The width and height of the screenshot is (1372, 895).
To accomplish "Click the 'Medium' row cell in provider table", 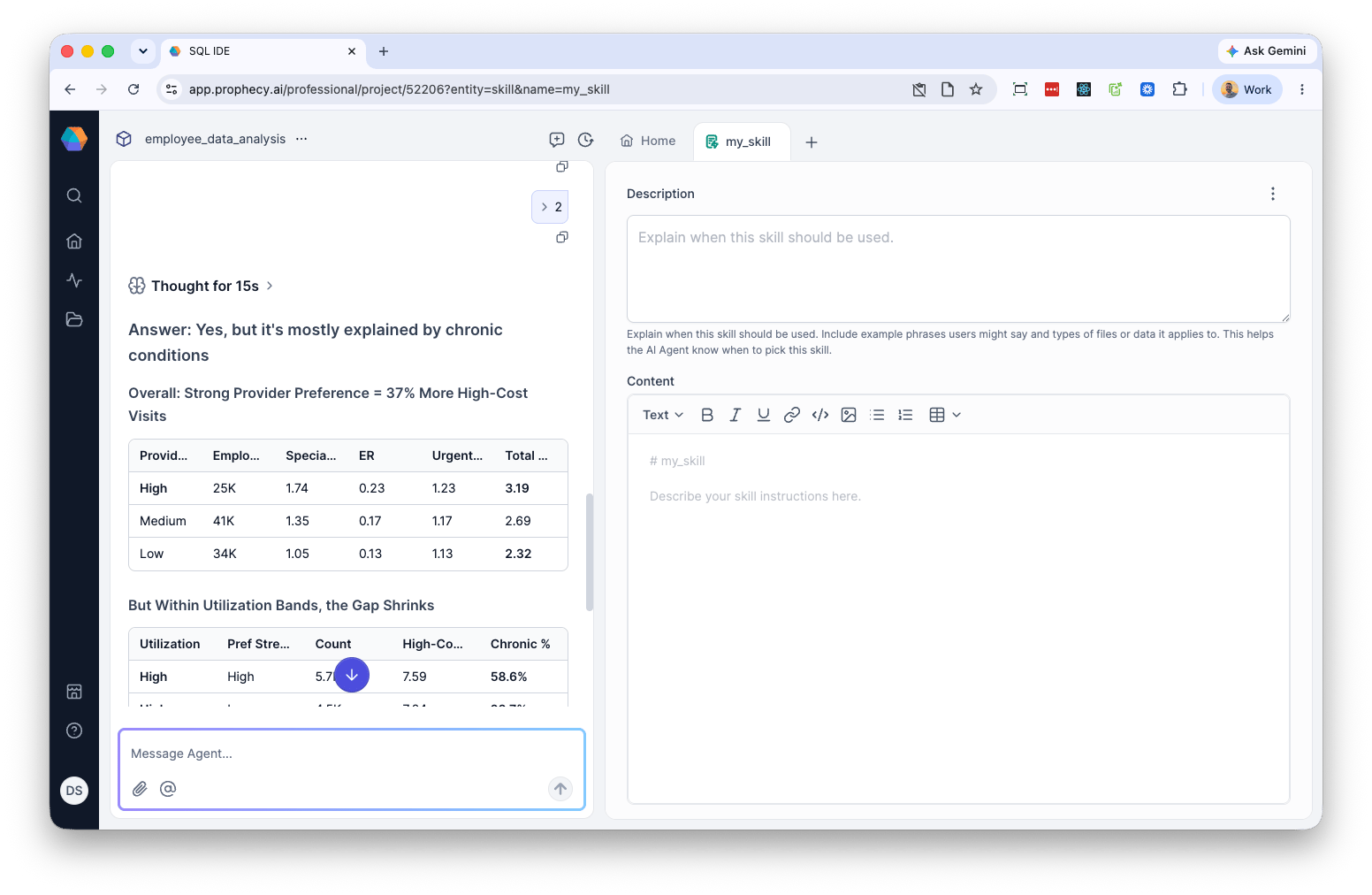I will [163, 521].
